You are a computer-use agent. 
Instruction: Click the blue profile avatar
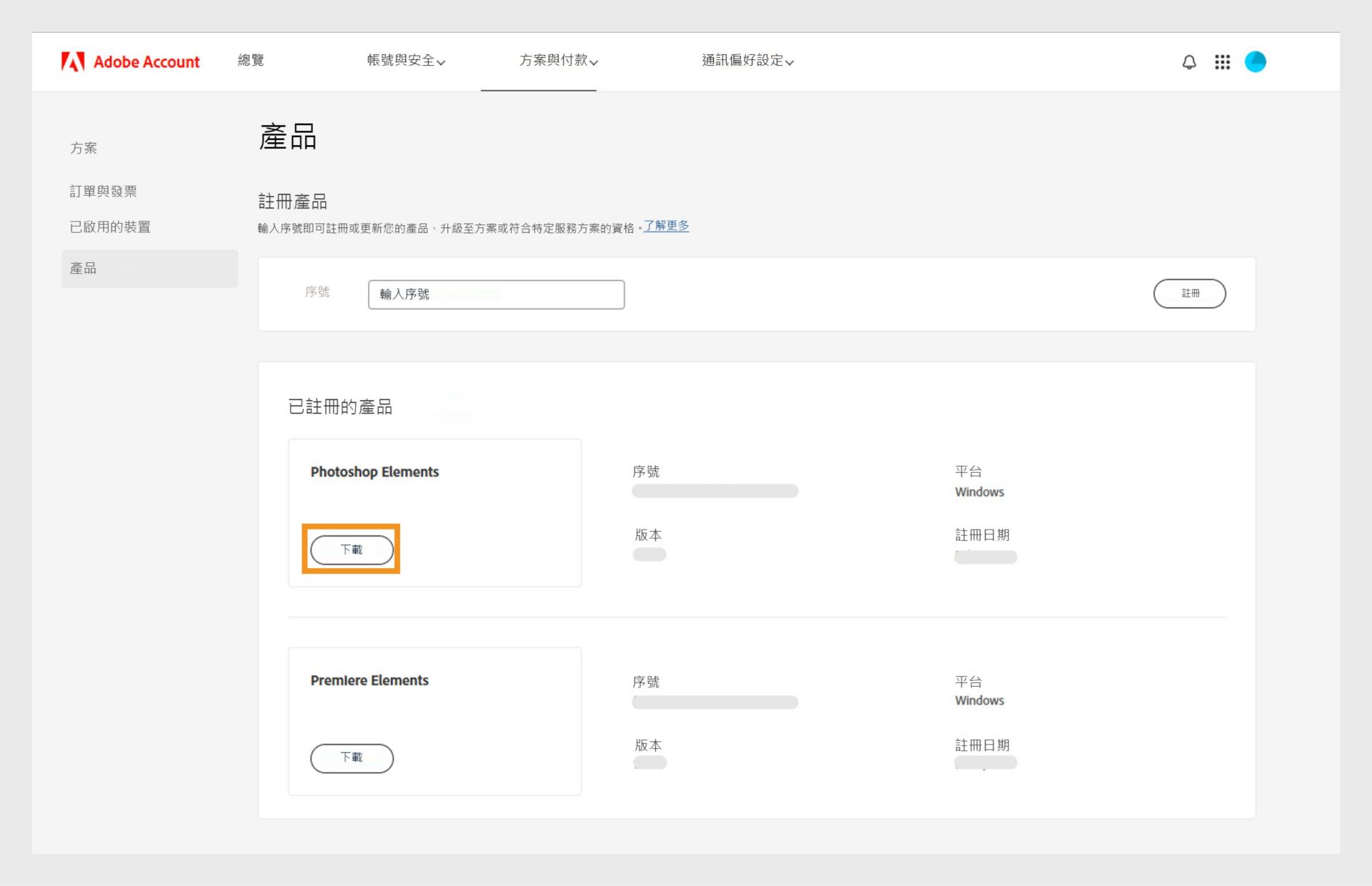pyautogui.click(x=1255, y=62)
